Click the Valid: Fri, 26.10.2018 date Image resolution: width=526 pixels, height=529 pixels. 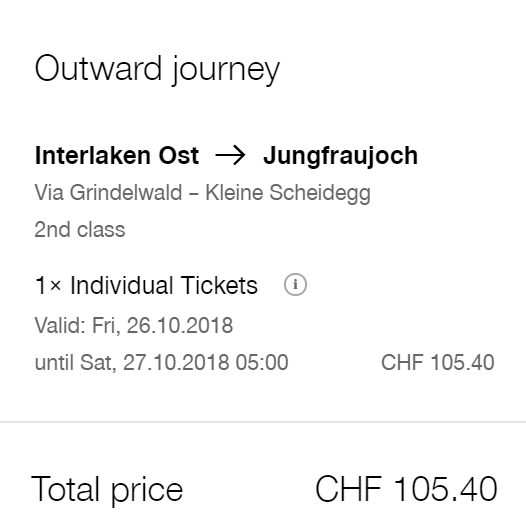click(x=134, y=325)
